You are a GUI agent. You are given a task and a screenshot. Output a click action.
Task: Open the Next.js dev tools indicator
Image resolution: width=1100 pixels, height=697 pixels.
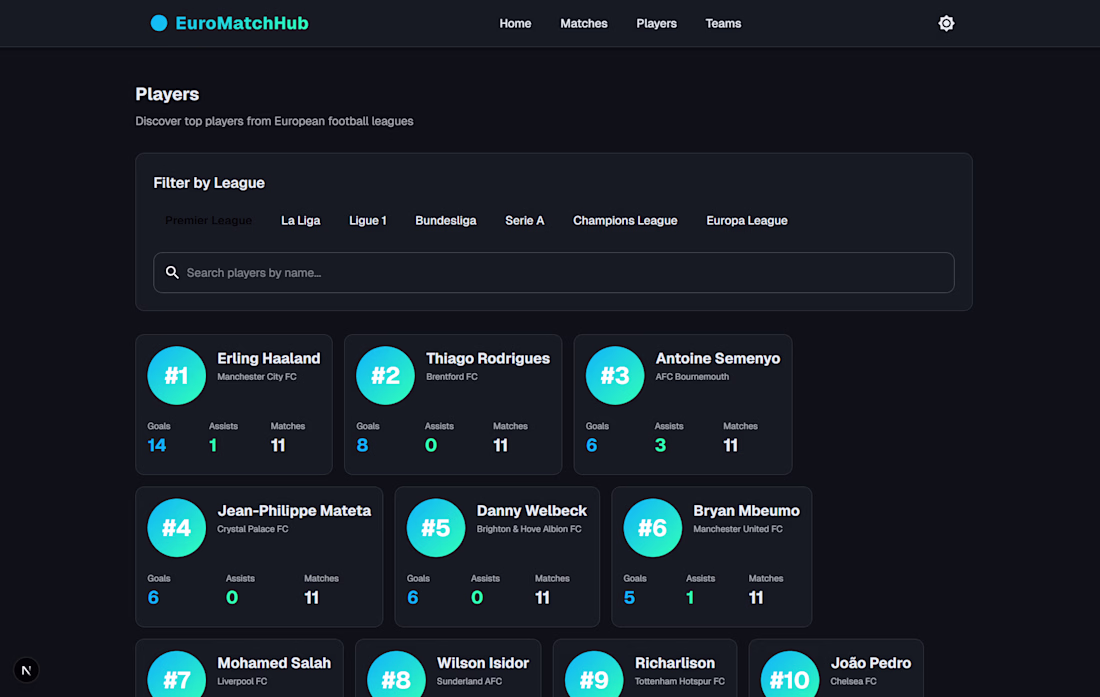[27, 670]
